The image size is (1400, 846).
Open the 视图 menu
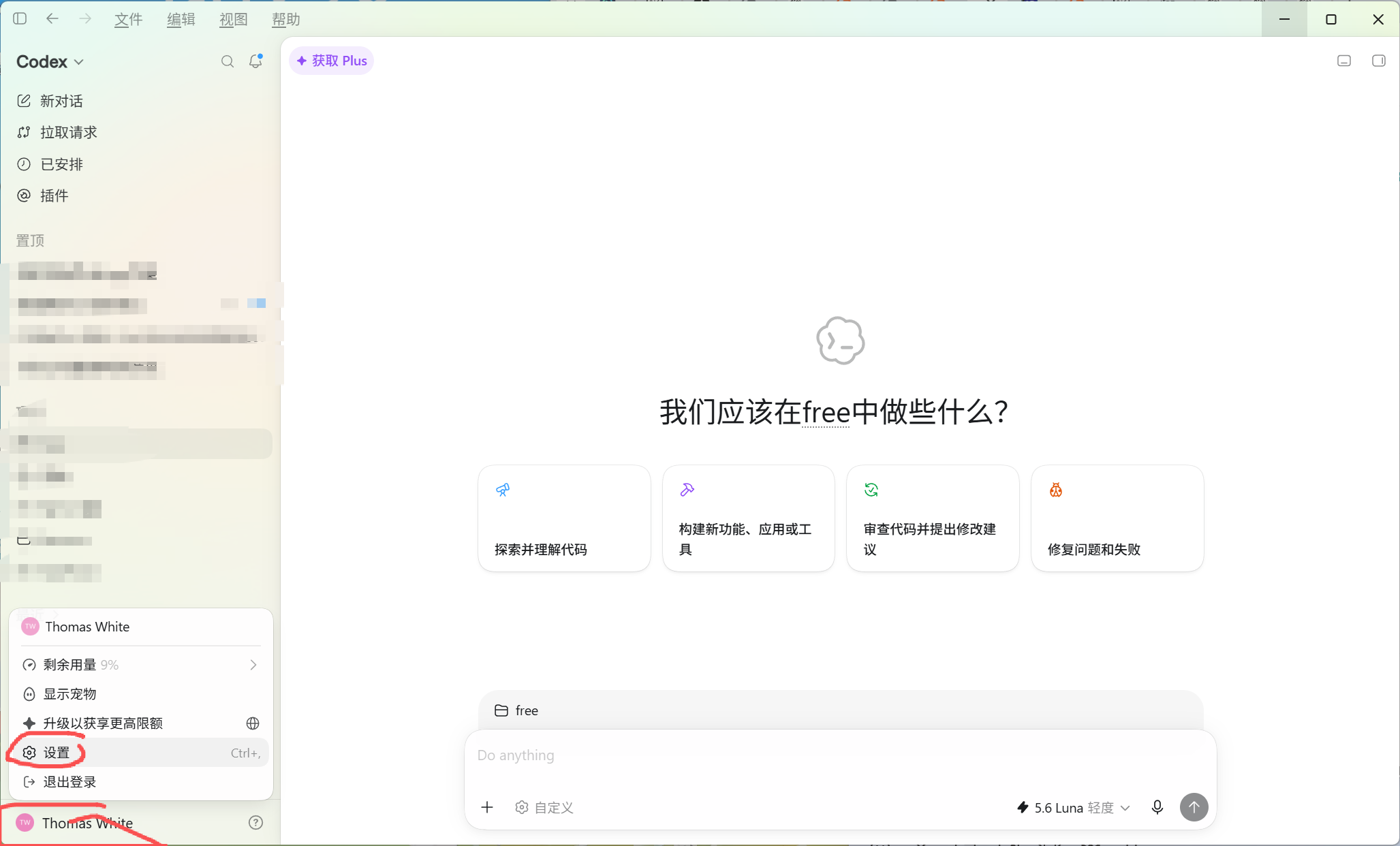tap(233, 20)
